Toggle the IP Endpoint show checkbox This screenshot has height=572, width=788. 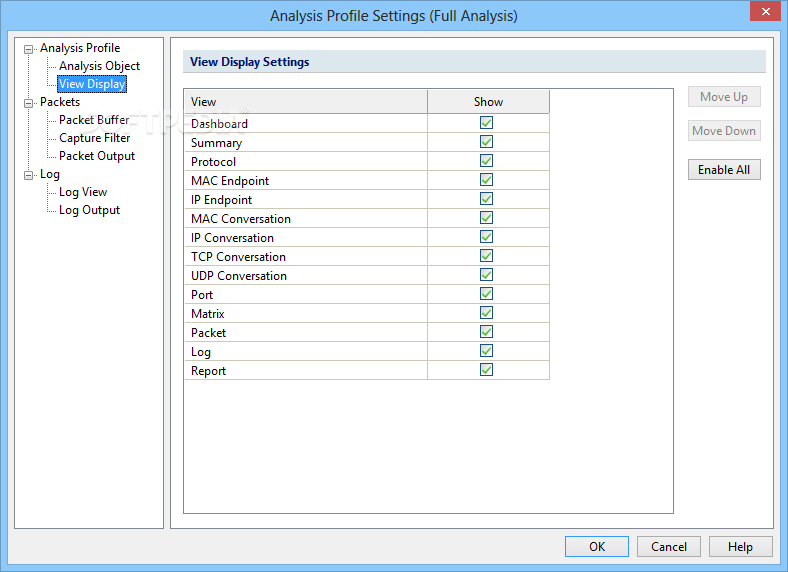coord(486,199)
